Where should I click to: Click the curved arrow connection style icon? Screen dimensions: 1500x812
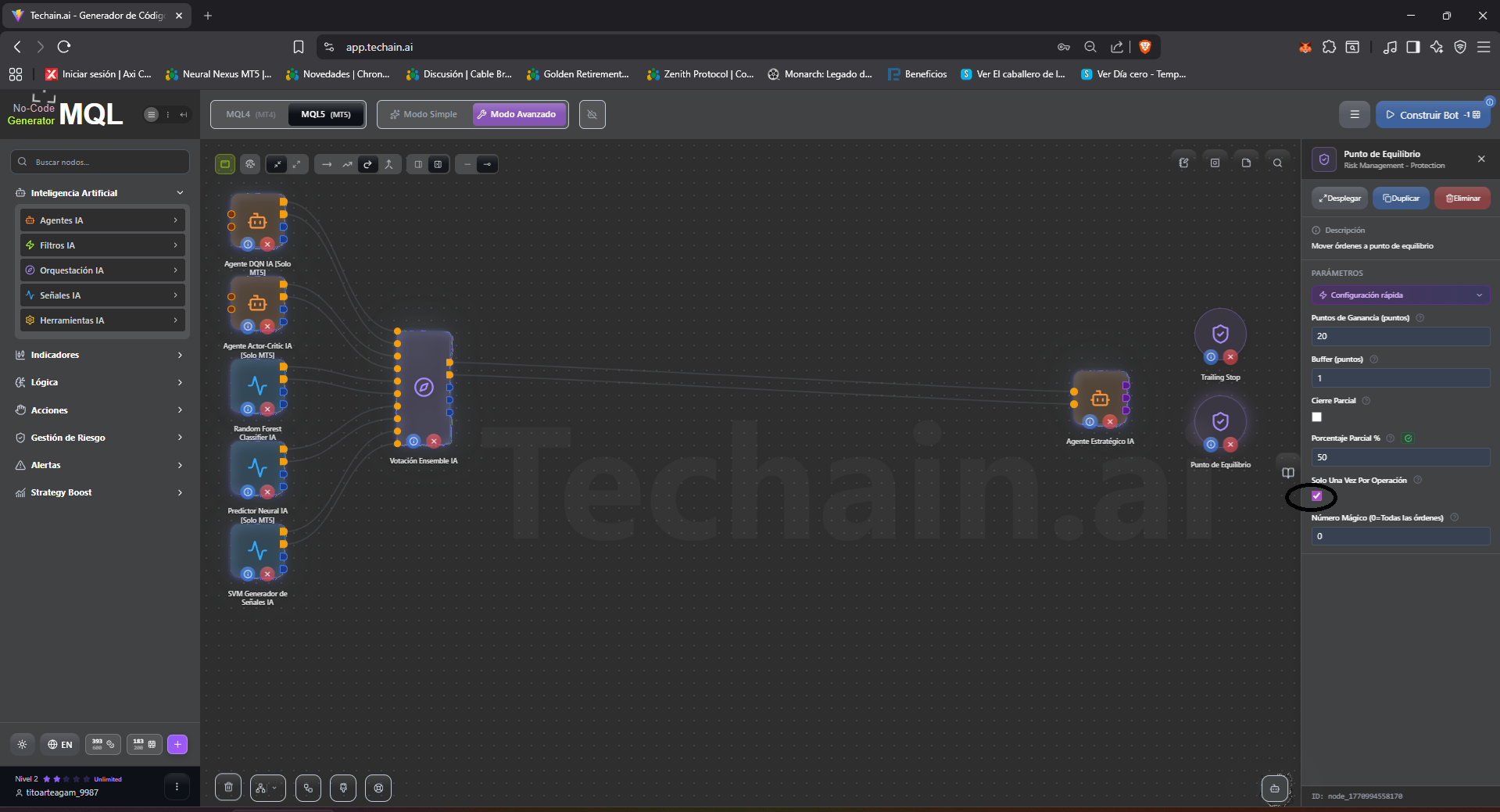tap(368, 164)
